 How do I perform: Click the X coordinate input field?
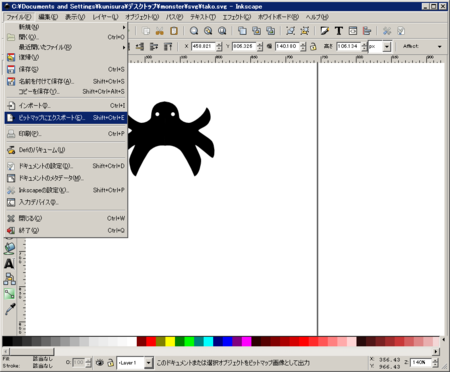(x=204, y=46)
